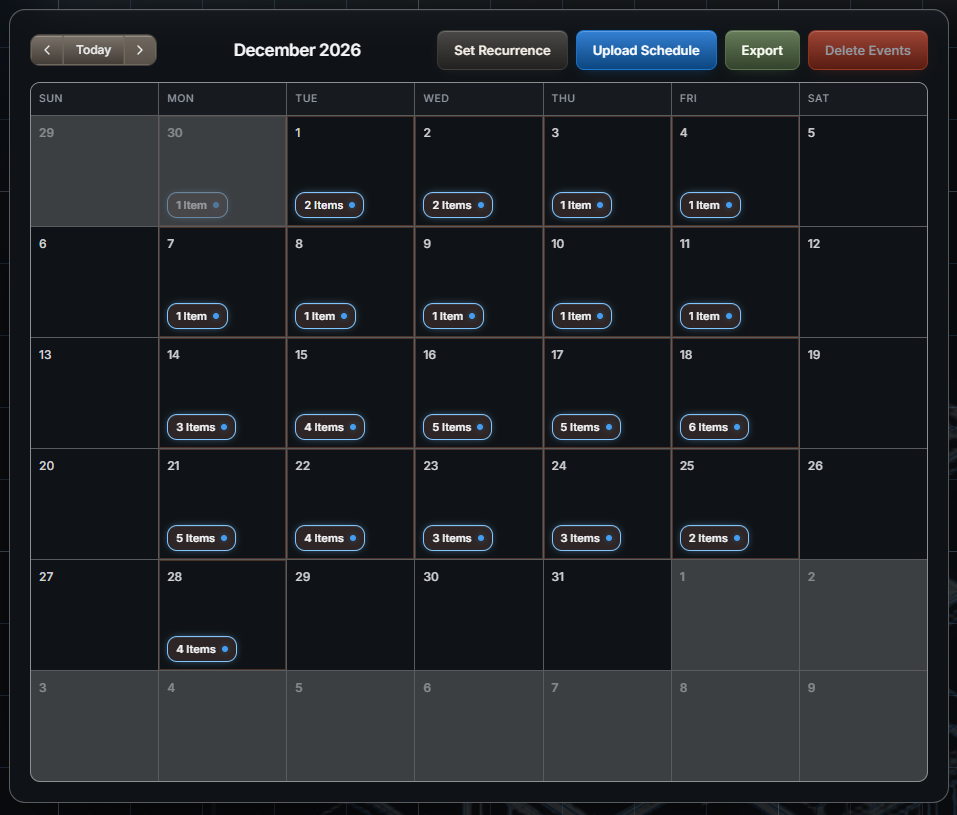Image resolution: width=957 pixels, height=815 pixels.
Task: Open the 2 Items badge on December 1
Action: tap(330, 205)
